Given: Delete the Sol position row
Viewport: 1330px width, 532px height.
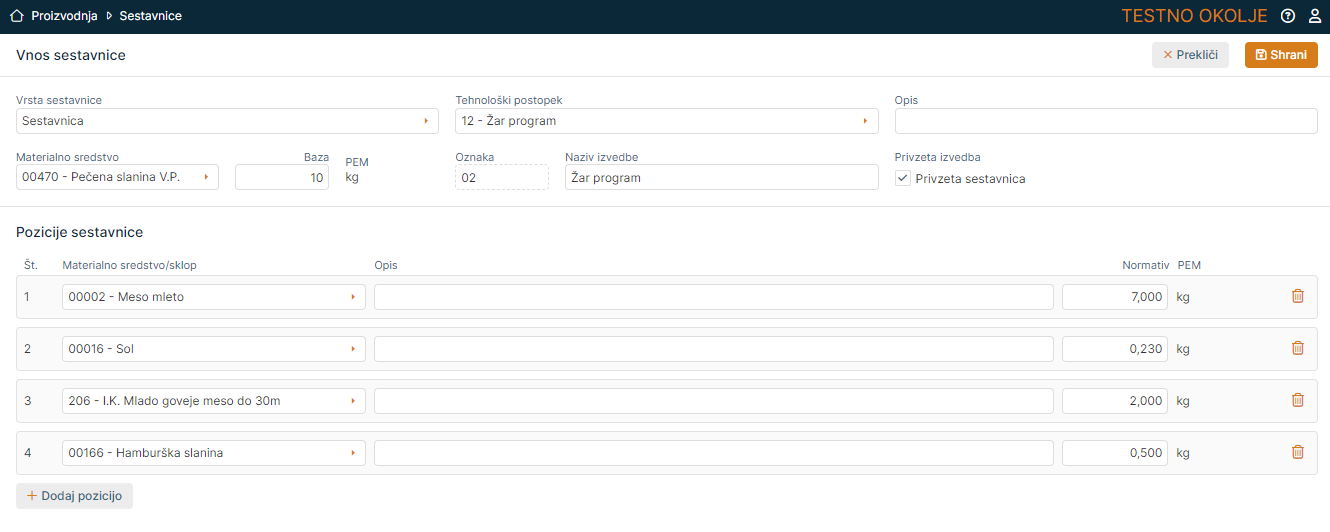Looking at the screenshot, I should 1298,348.
